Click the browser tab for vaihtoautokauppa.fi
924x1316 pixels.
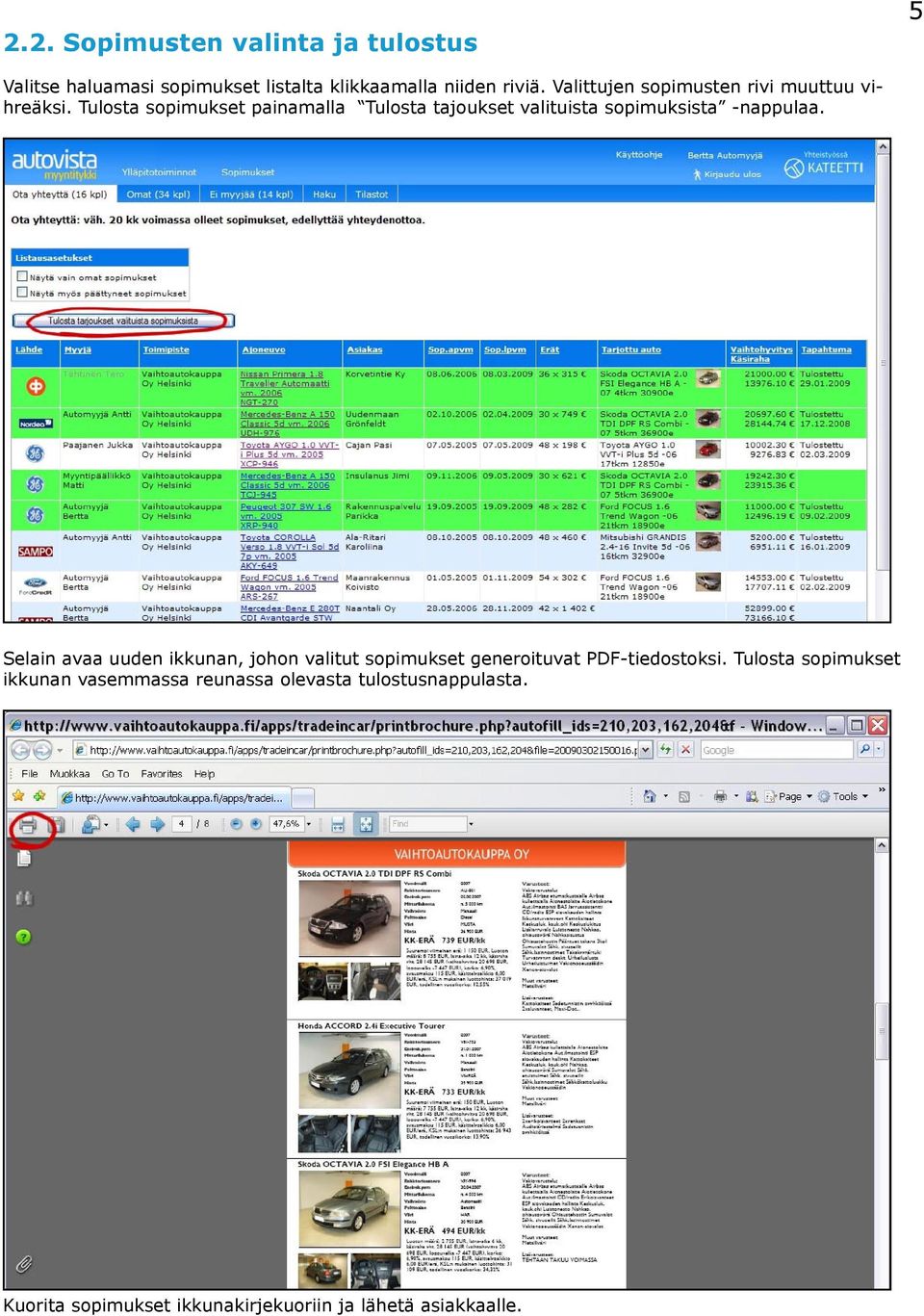tap(173, 798)
